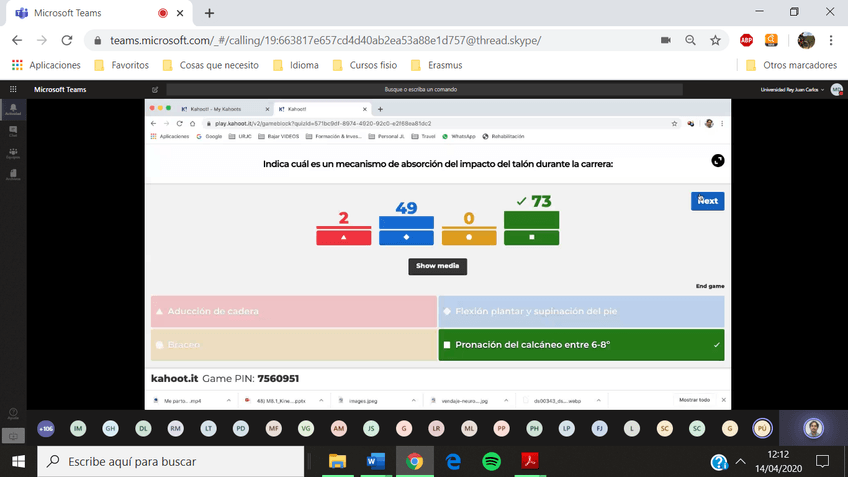Toggle Kahoot fullscreen icon
This screenshot has width=848, height=477.
click(718, 161)
